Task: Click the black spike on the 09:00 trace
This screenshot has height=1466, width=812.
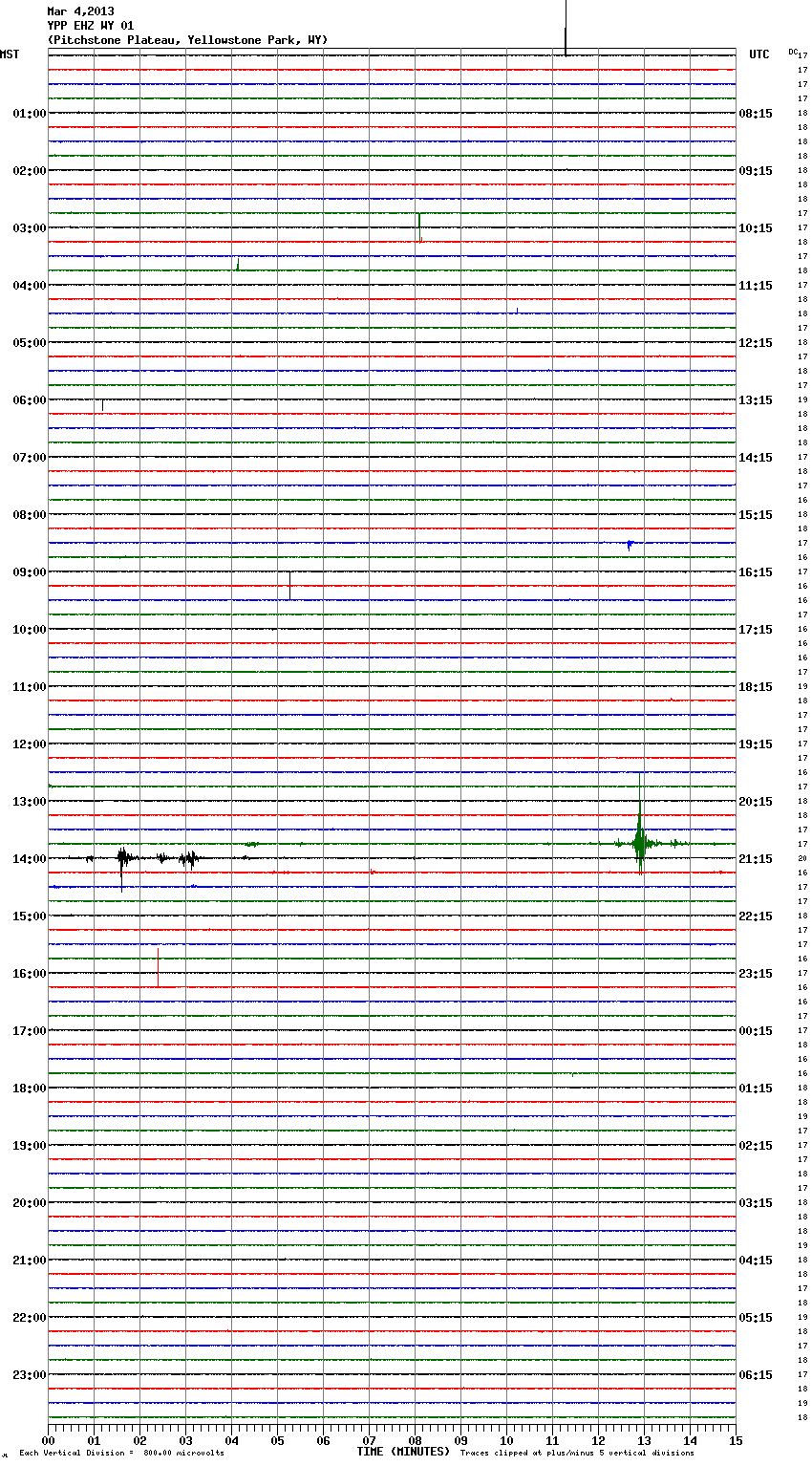Action: click(289, 584)
